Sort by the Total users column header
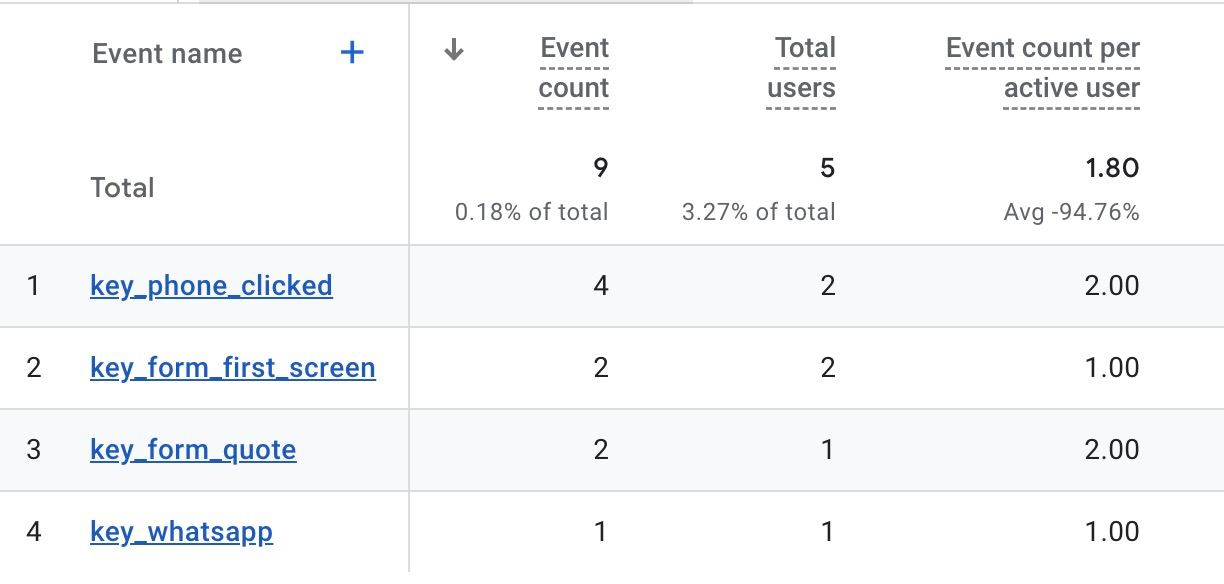 (x=801, y=68)
